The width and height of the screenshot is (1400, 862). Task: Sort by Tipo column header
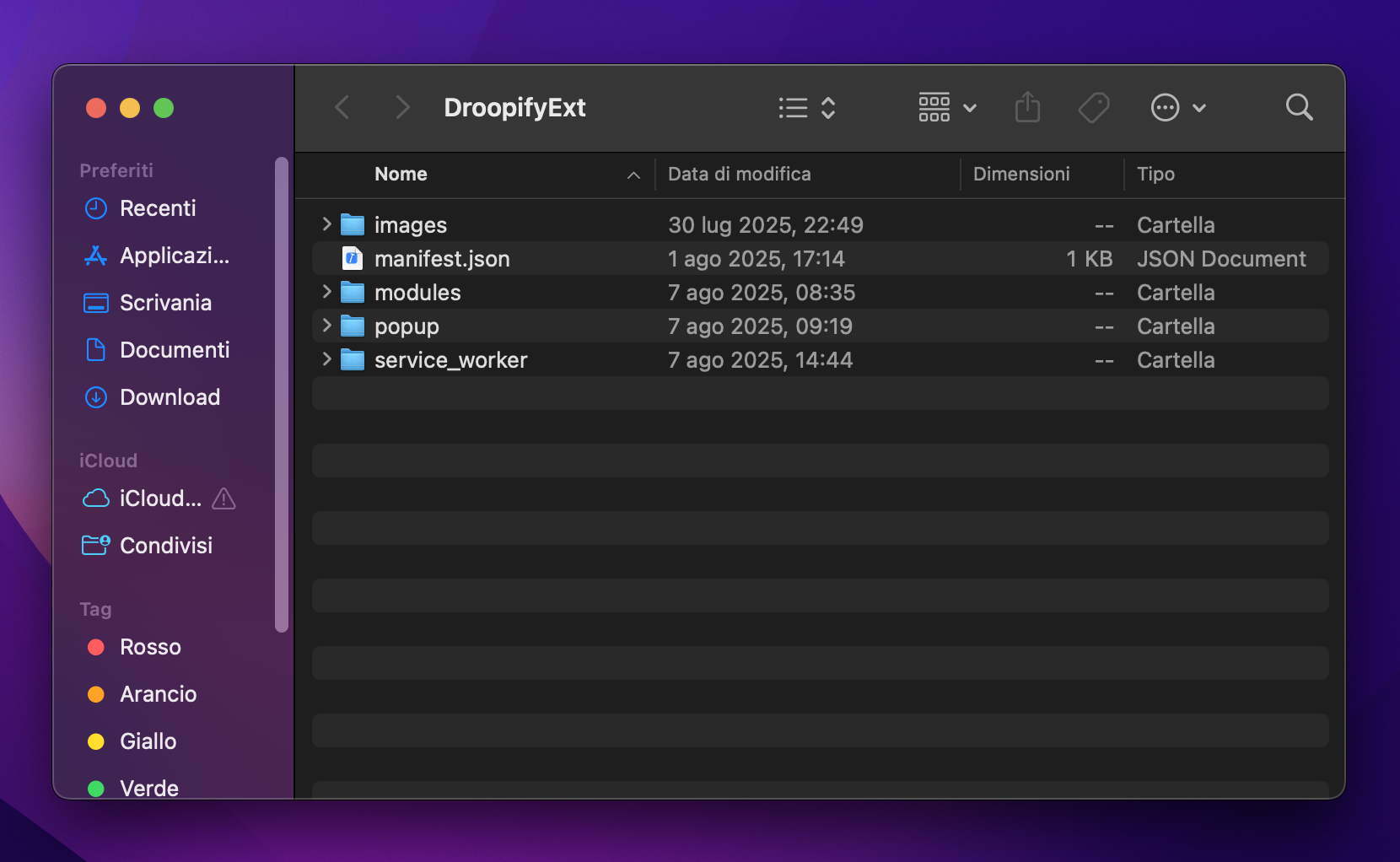pos(1155,174)
